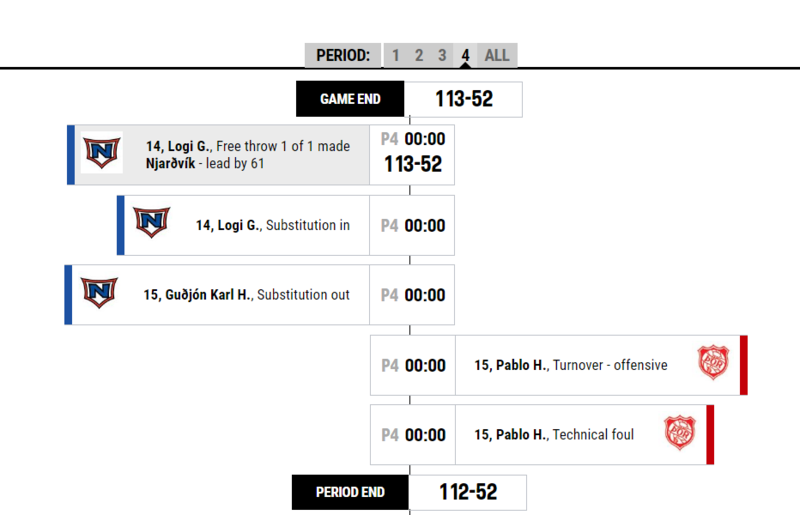Click Þór logo on technical foul event
Viewport: 800px width, 515px height.
pyautogui.click(x=680, y=432)
